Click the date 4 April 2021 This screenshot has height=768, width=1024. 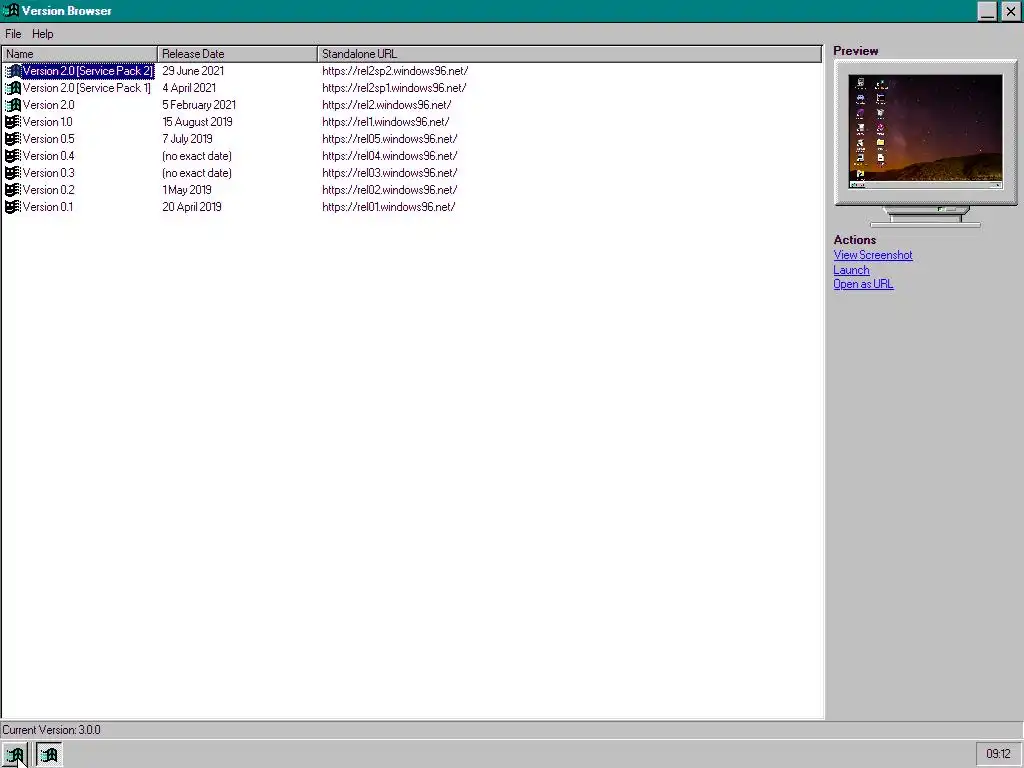click(189, 88)
